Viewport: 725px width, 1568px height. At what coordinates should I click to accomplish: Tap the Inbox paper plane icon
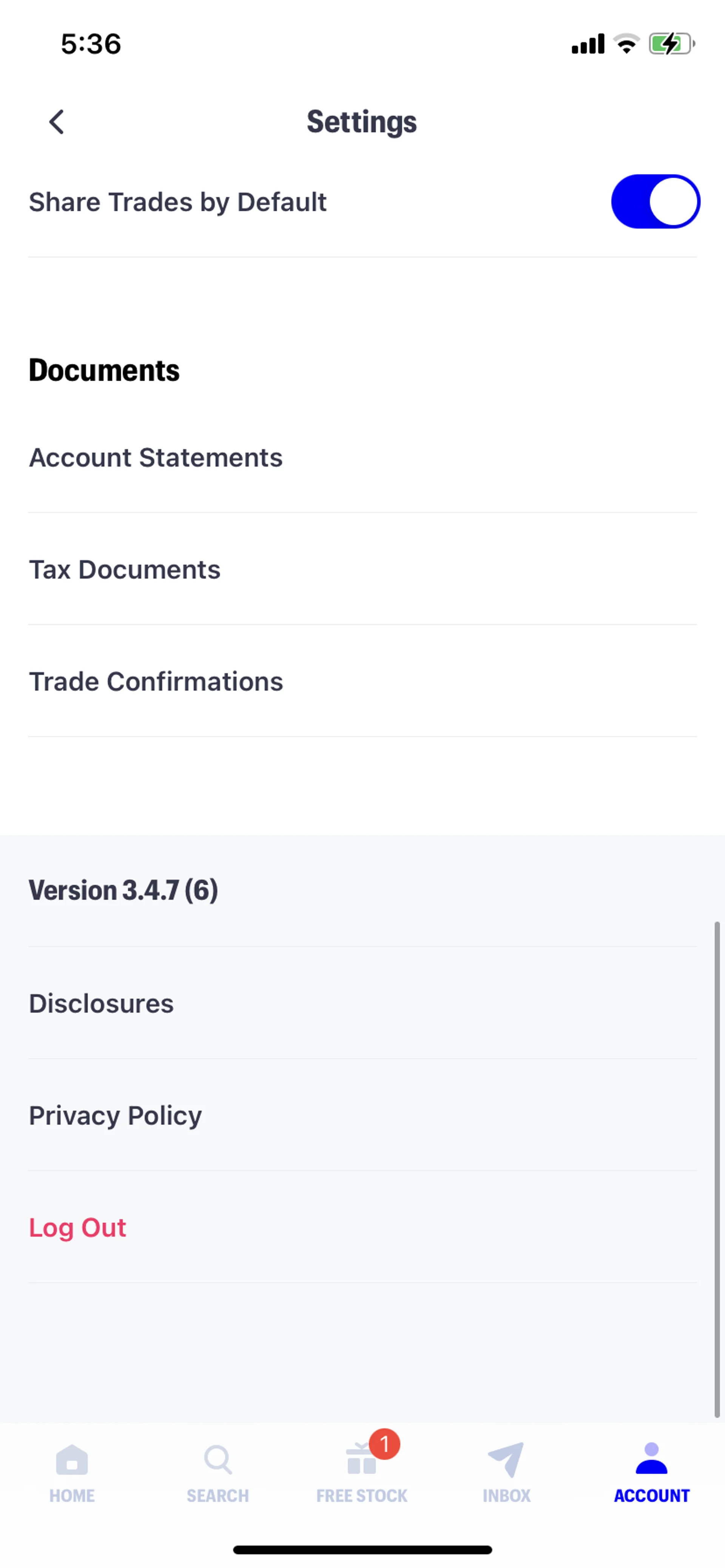[506, 1460]
